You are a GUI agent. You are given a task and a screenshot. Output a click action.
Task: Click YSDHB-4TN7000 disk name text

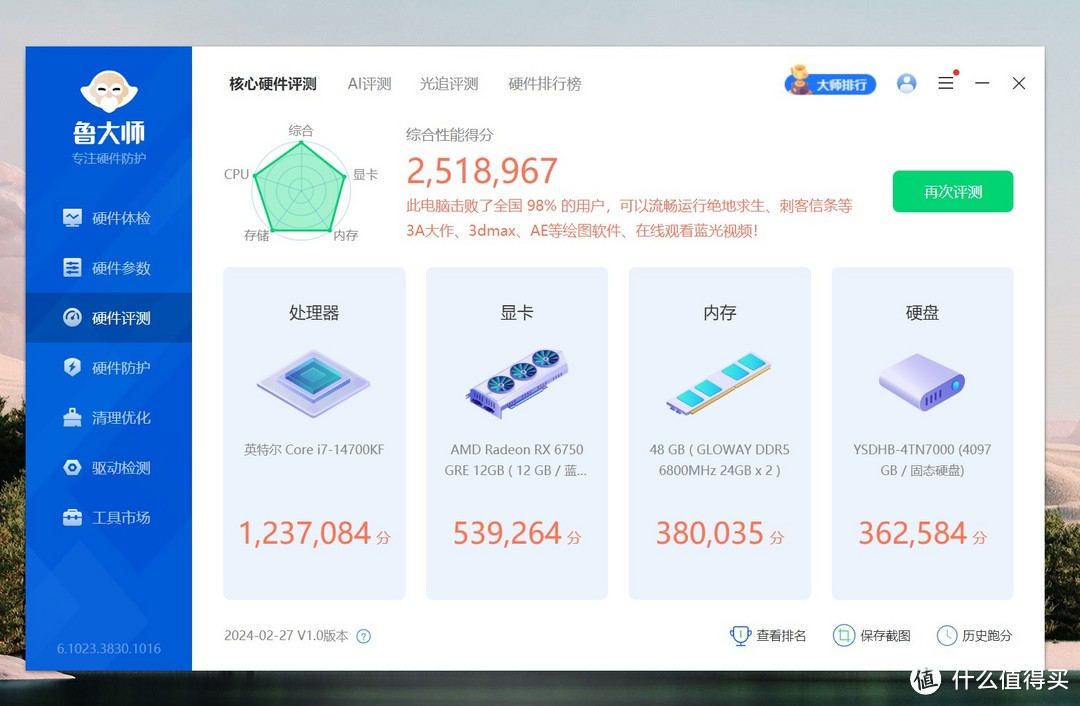(922, 460)
